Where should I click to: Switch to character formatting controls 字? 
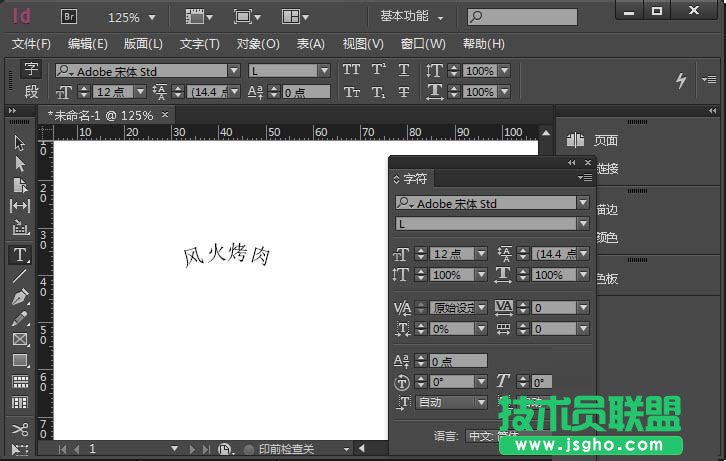pos(31,69)
